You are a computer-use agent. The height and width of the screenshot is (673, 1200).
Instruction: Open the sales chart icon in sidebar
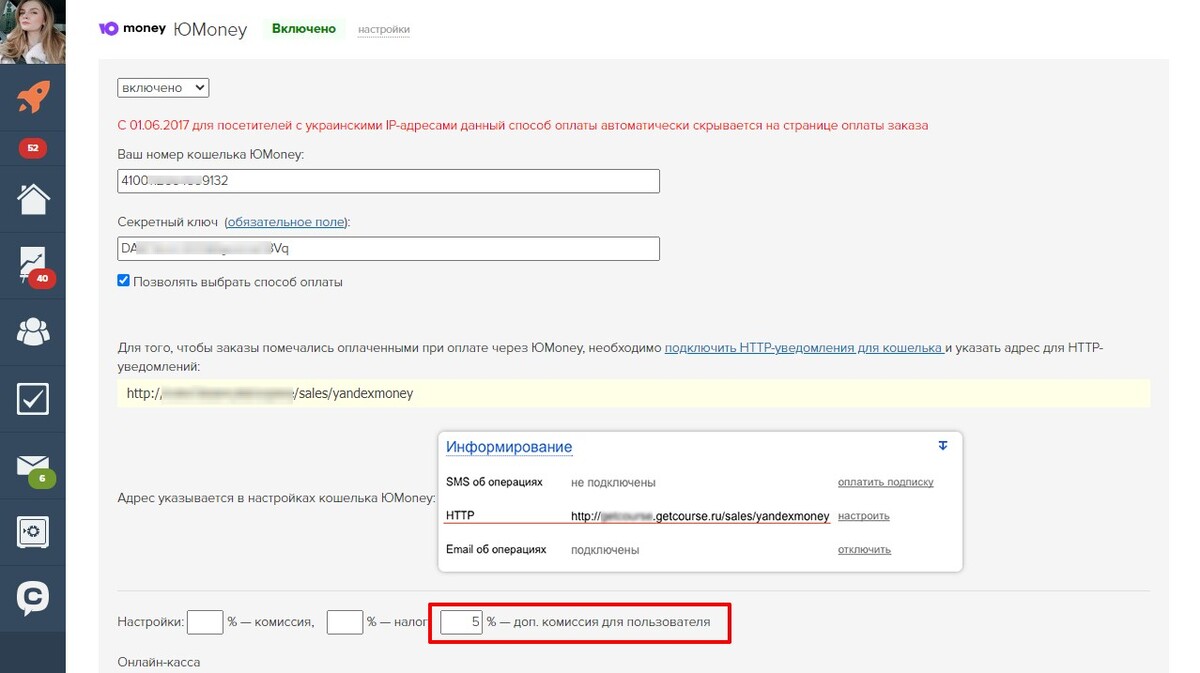pos(33,265)
